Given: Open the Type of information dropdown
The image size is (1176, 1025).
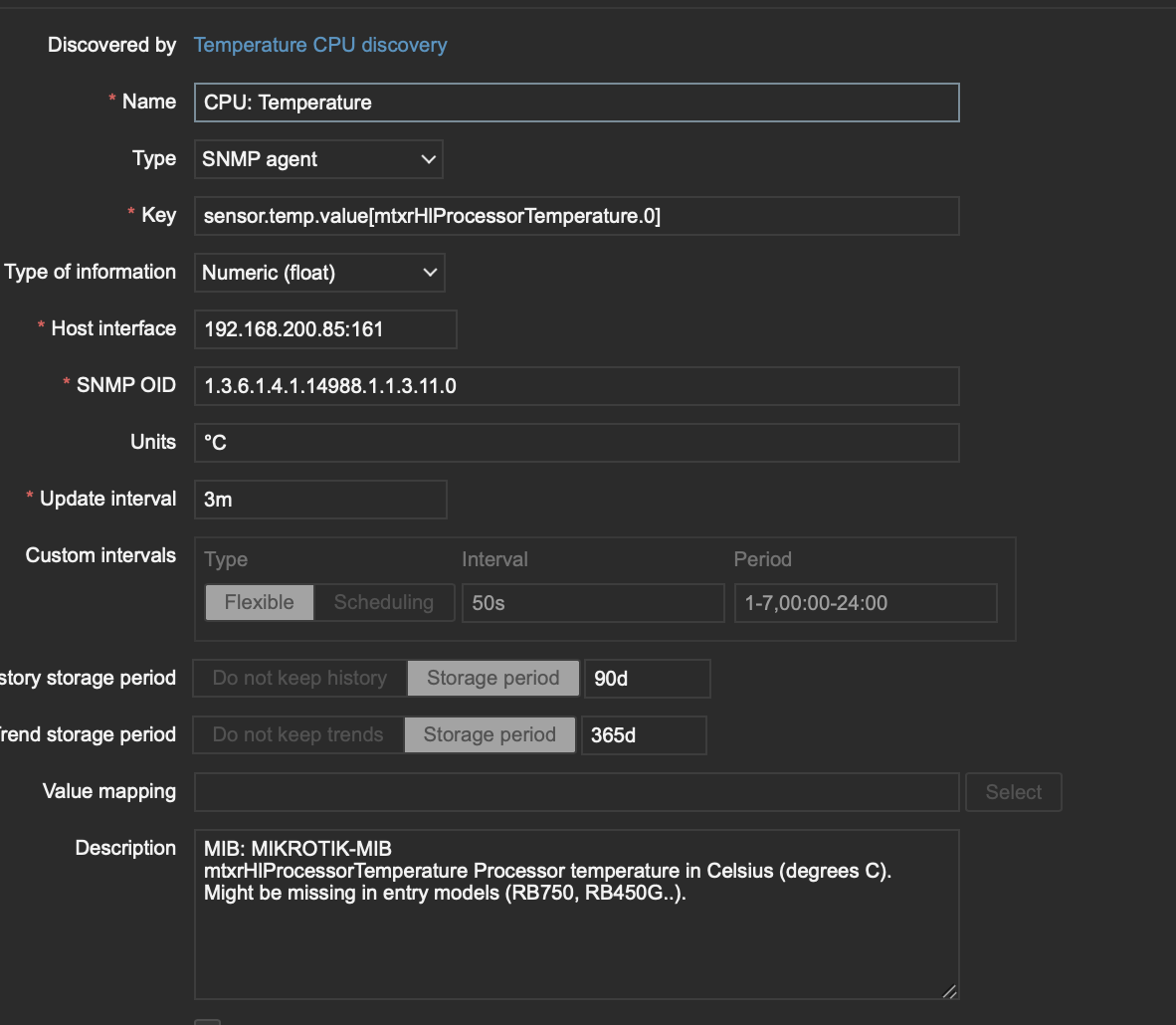Looking at the screenshot, I should coord(319,273).
